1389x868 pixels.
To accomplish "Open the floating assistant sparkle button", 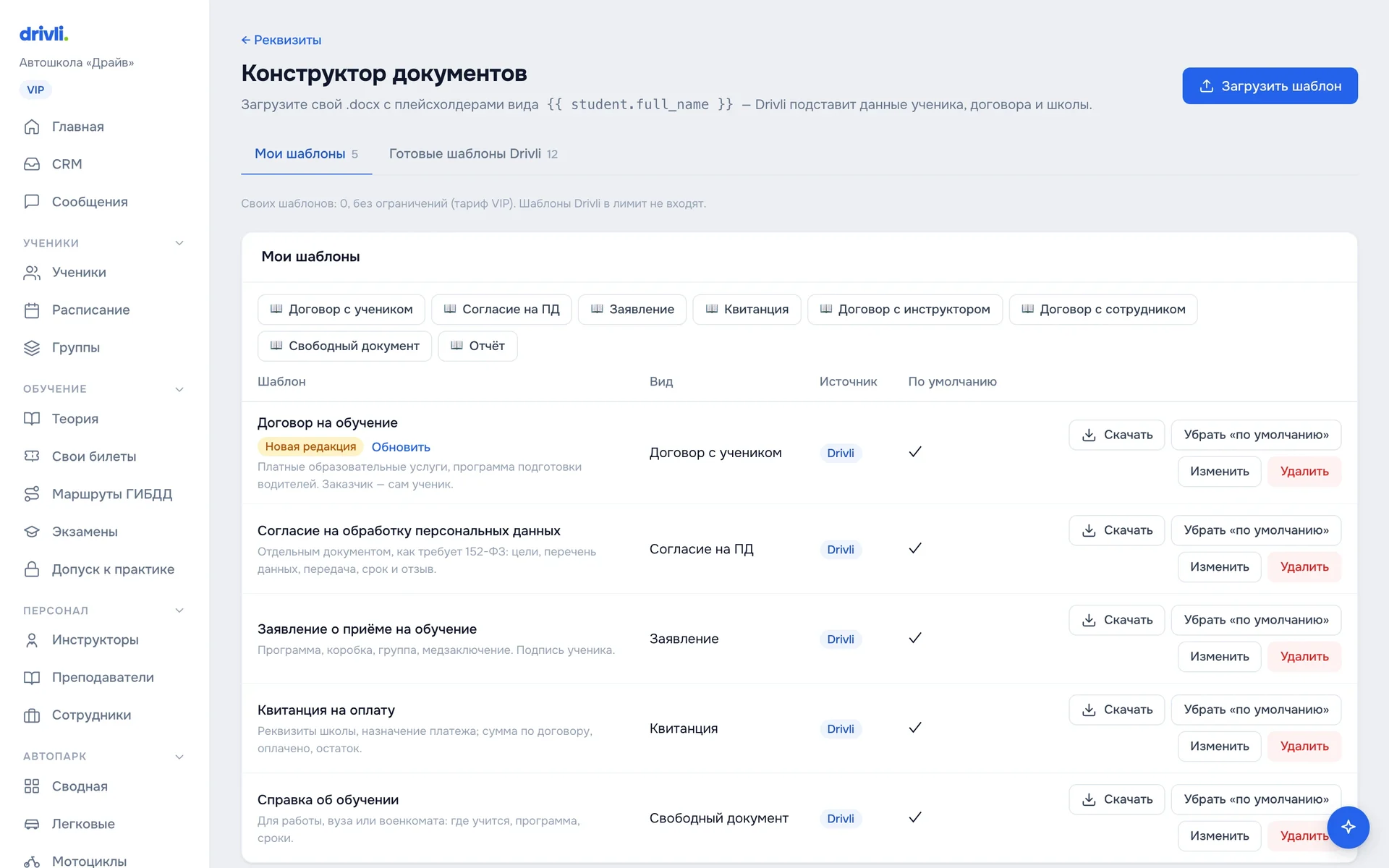I will (x=1348, y=827).
